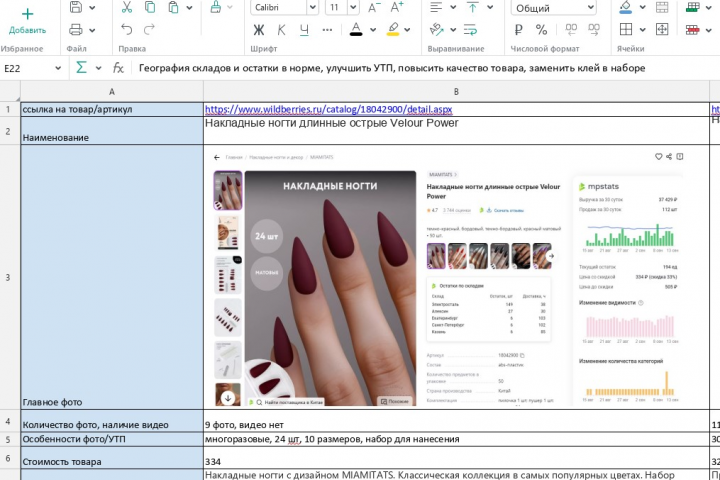Screen dimensions: 720x480
Task: Expand the save options dropdown arrow
Action: [92, 7]
